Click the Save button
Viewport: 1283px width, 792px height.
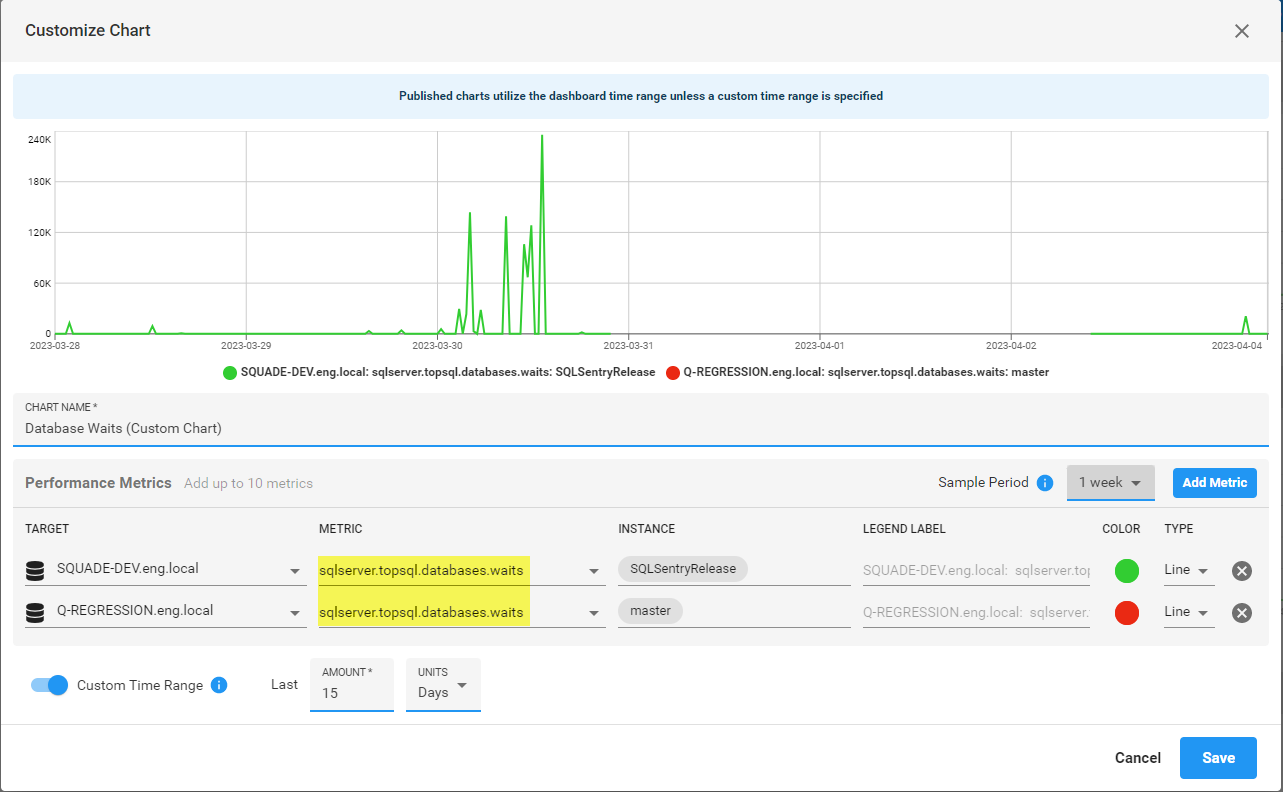(1218, 758)
